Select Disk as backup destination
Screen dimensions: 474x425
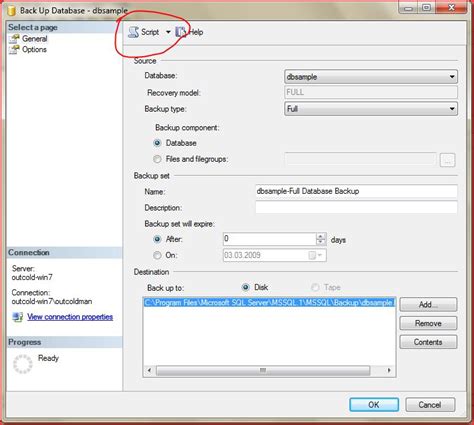tap(246, 287)
